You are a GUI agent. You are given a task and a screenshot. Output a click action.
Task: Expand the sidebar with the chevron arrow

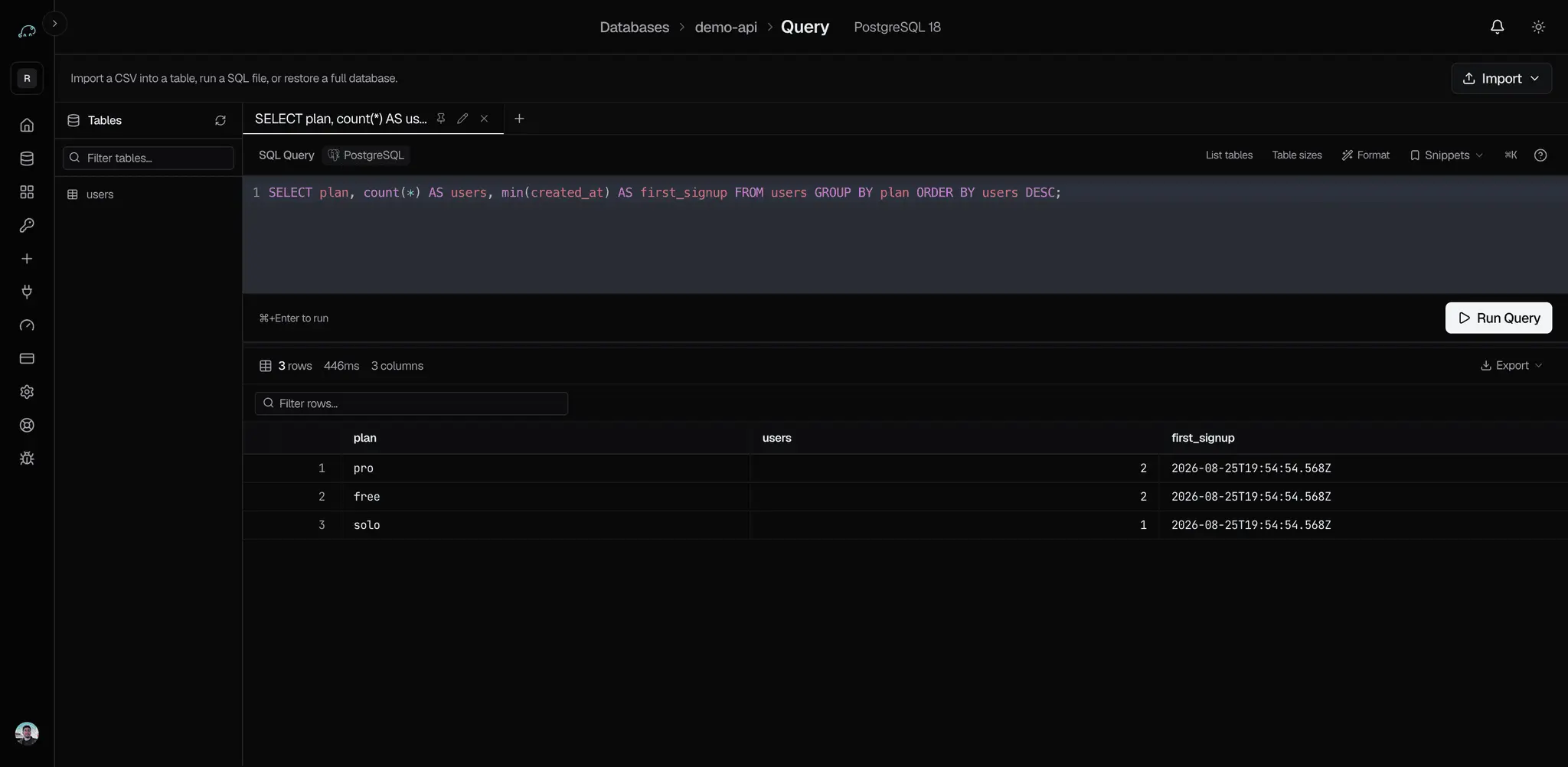54,24
